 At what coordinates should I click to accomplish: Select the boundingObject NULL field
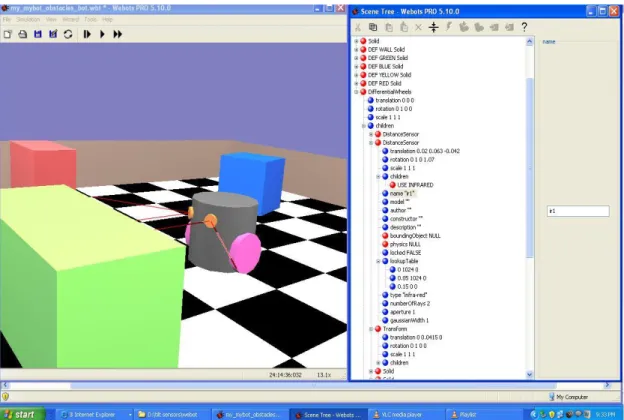point(415,236)
